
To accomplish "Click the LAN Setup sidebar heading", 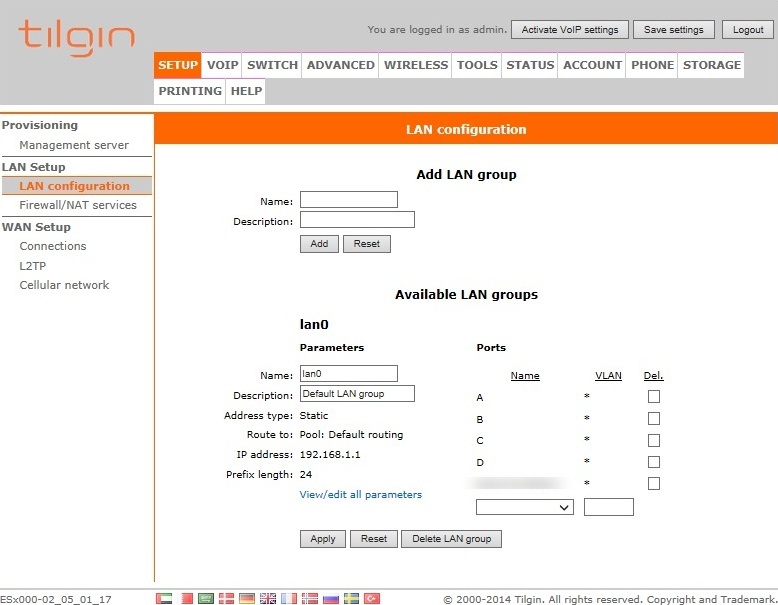I will click(33, 167).
